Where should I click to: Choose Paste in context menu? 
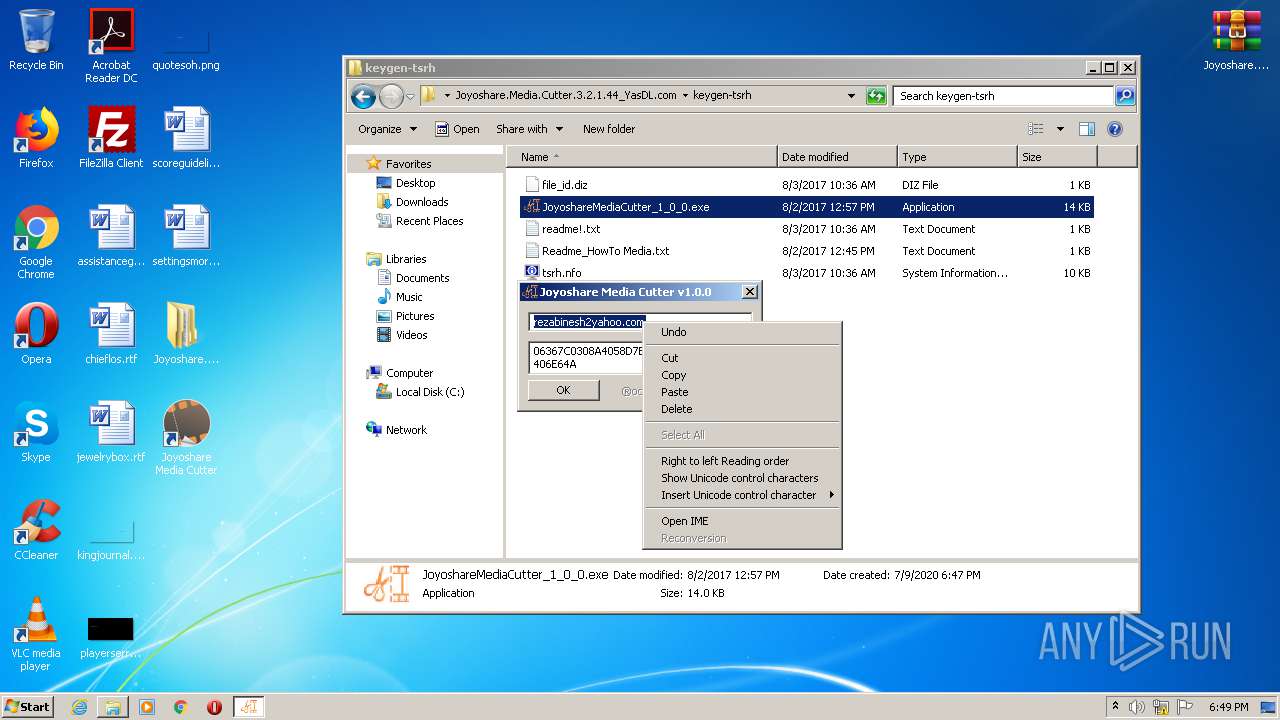pyautogui.click(x=741, y=392)
